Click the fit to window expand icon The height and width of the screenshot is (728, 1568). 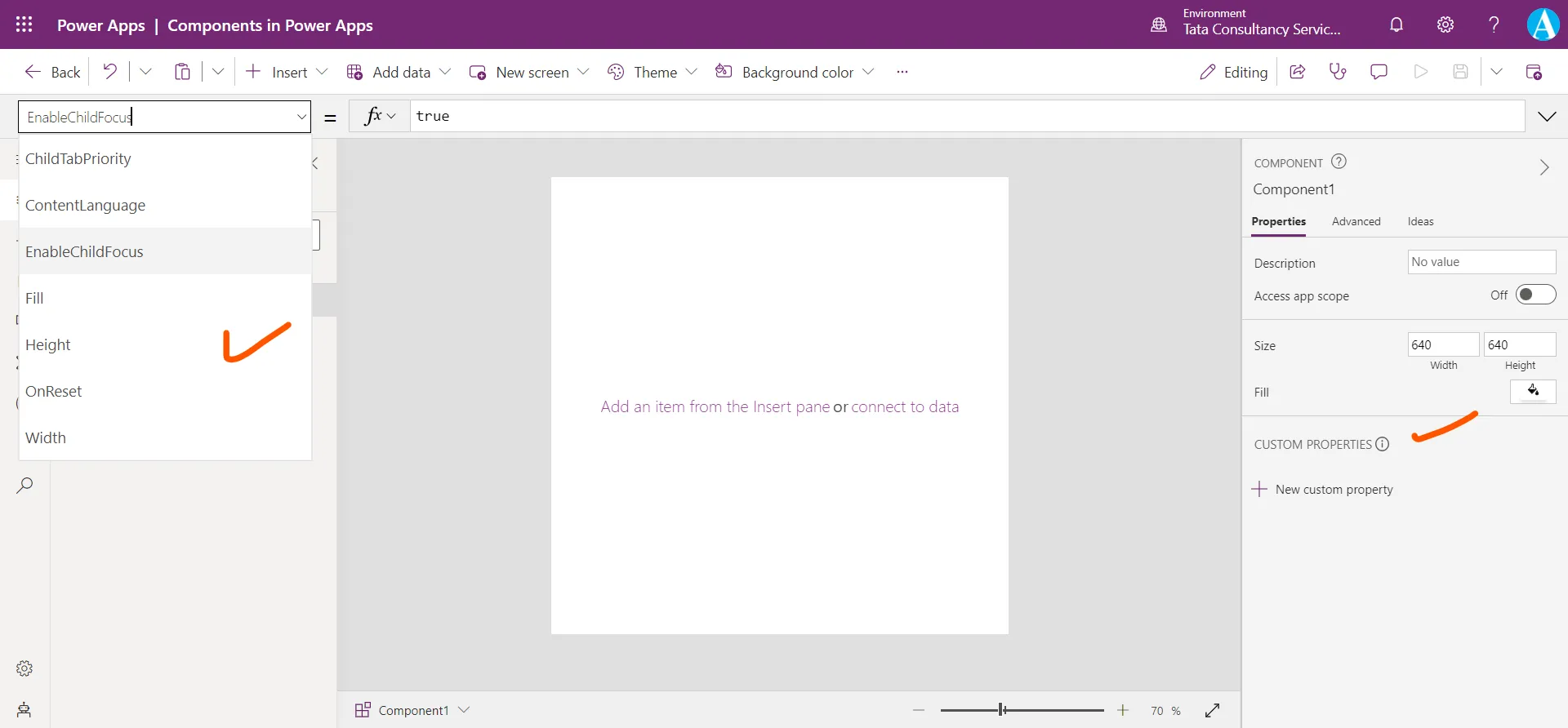[x=1213, y=711]
